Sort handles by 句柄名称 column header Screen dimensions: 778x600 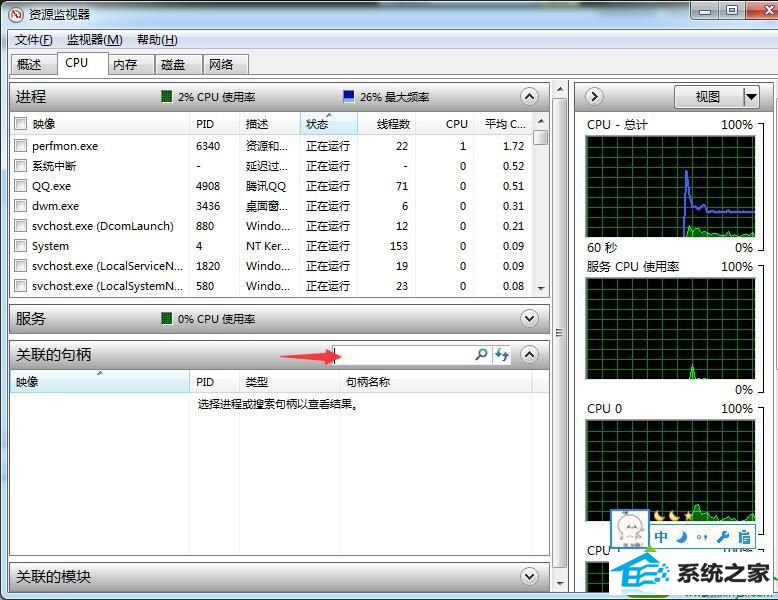[x=436, y=382]
